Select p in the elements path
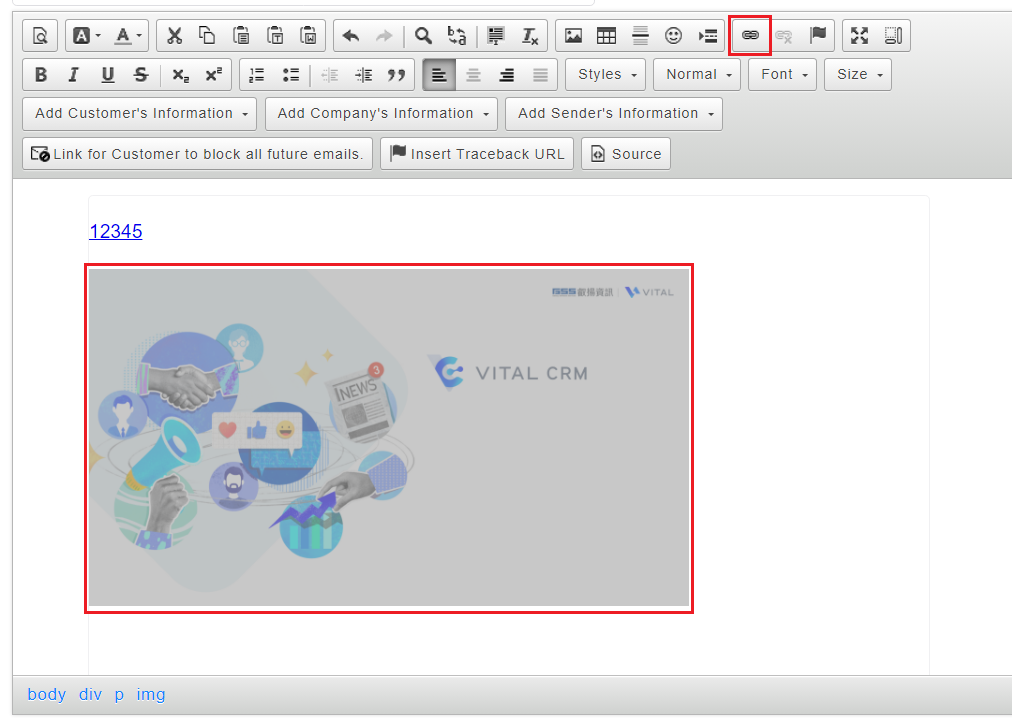This screenshot has height=718, width=1012. pyautogui.click(x=119, y=694)
